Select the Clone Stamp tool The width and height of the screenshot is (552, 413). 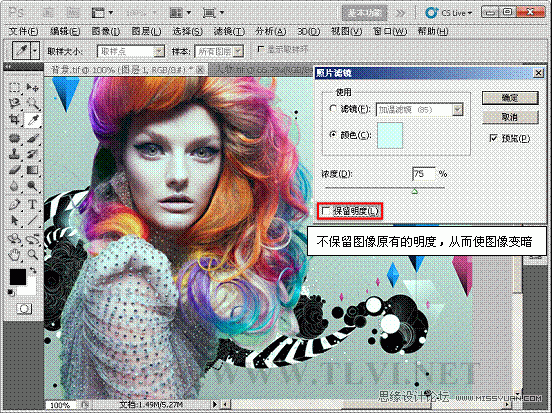click(14, 154)
